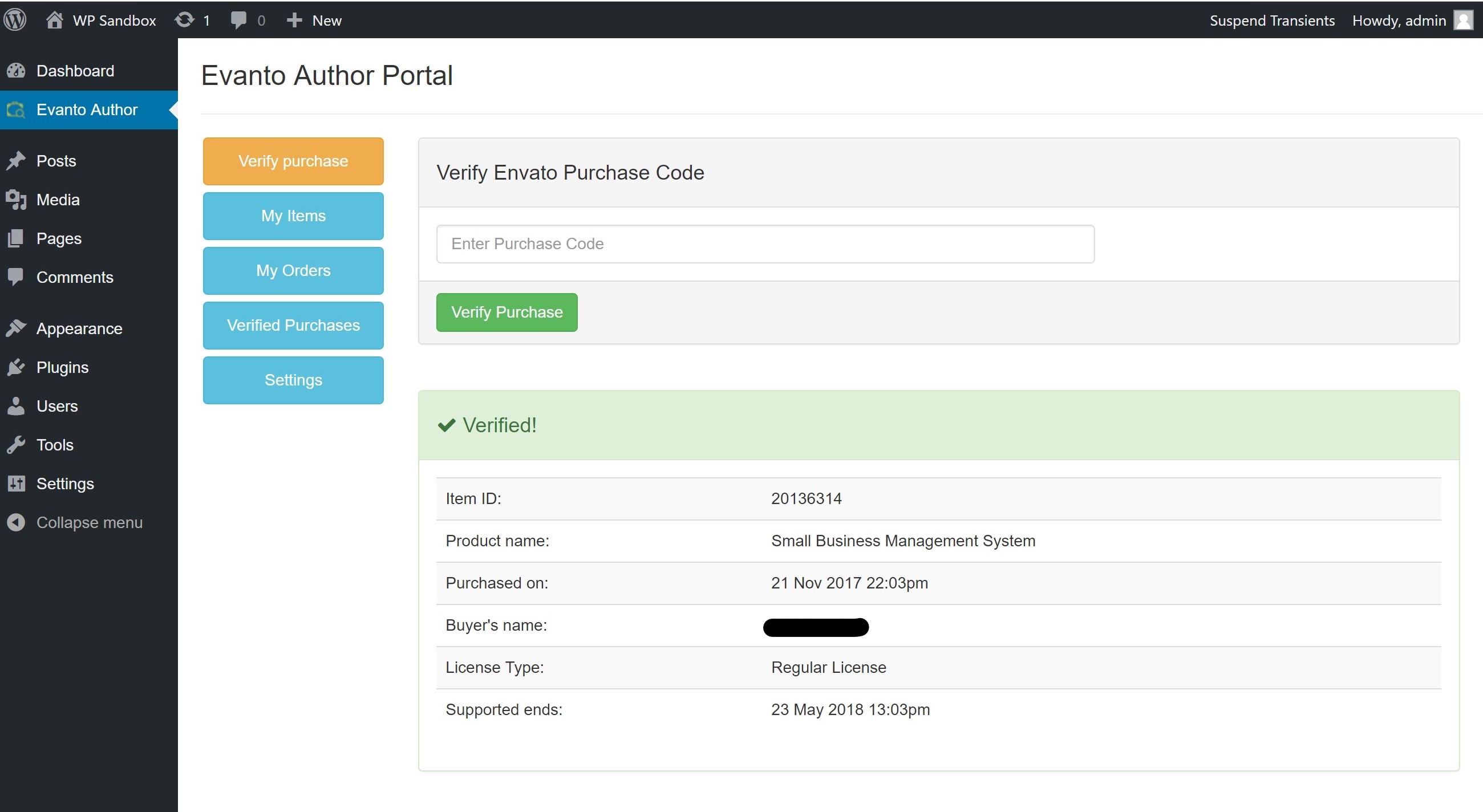Click Suspend Transients in admin bar
Image resolution: width=1483 pixels, height=812 pixels.
tap(1272, 20)
